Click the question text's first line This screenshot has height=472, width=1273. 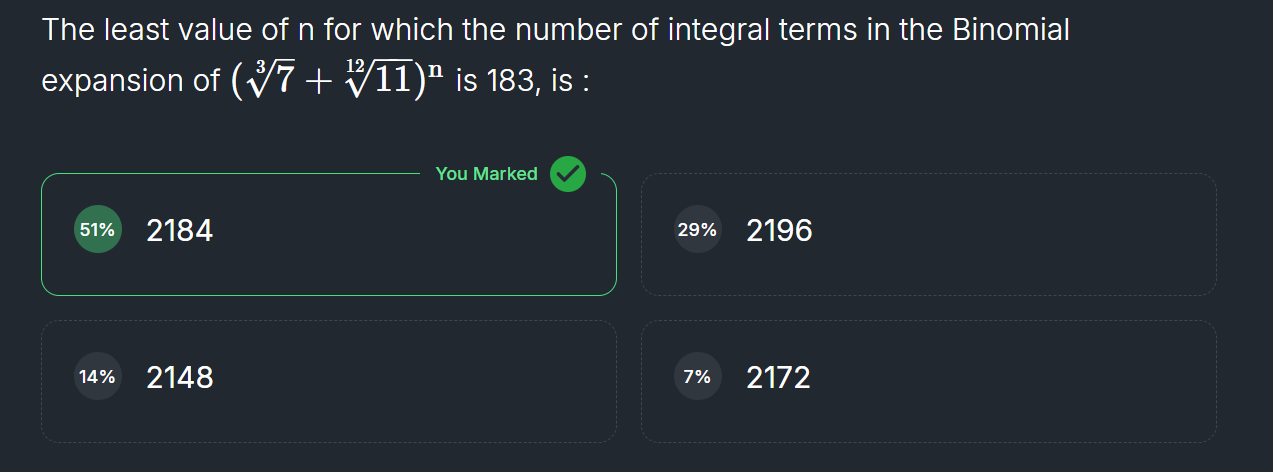[x=555, y=30]
